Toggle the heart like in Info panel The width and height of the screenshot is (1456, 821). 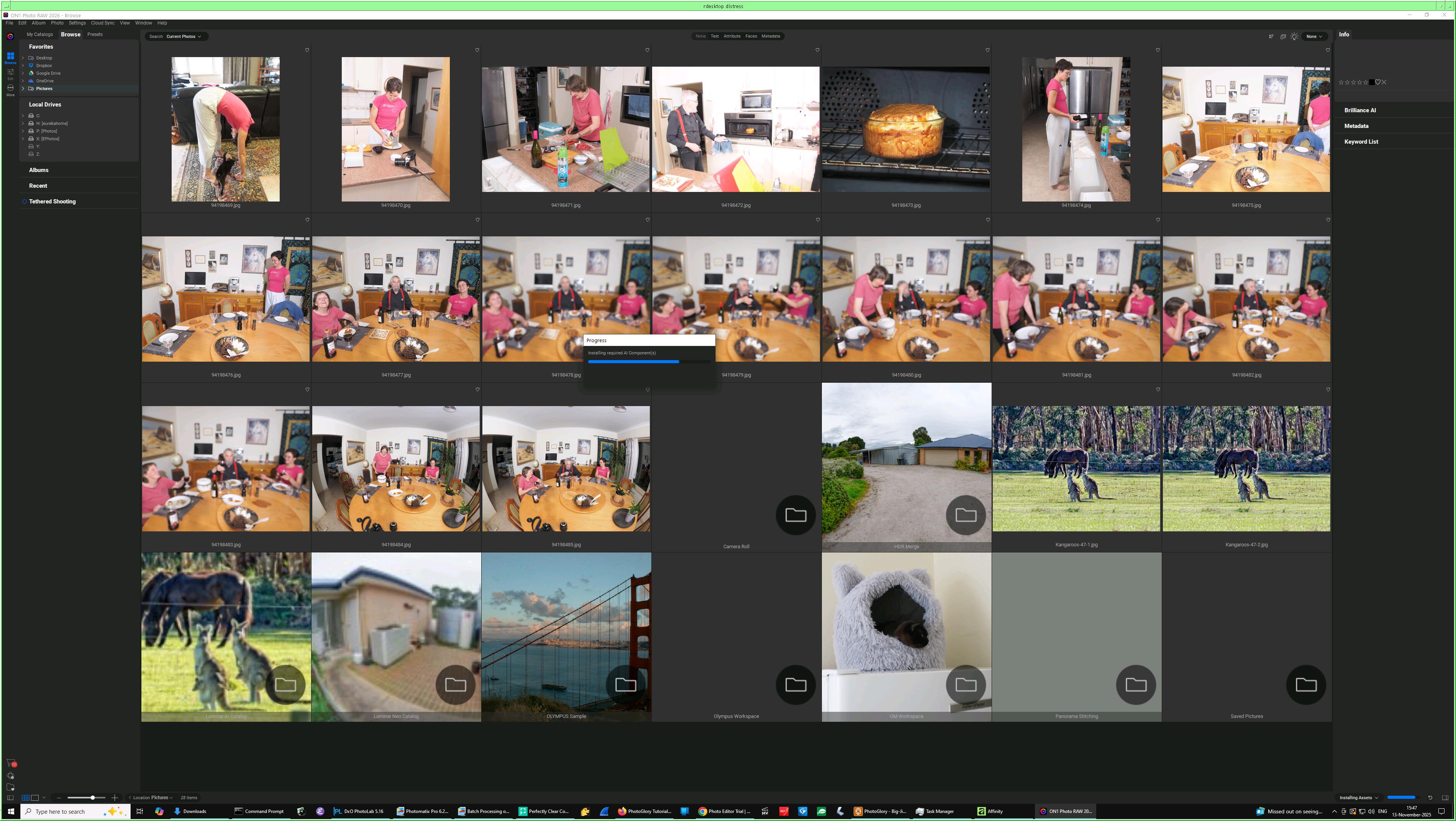pyautogui.click(x=1377, y=82)
